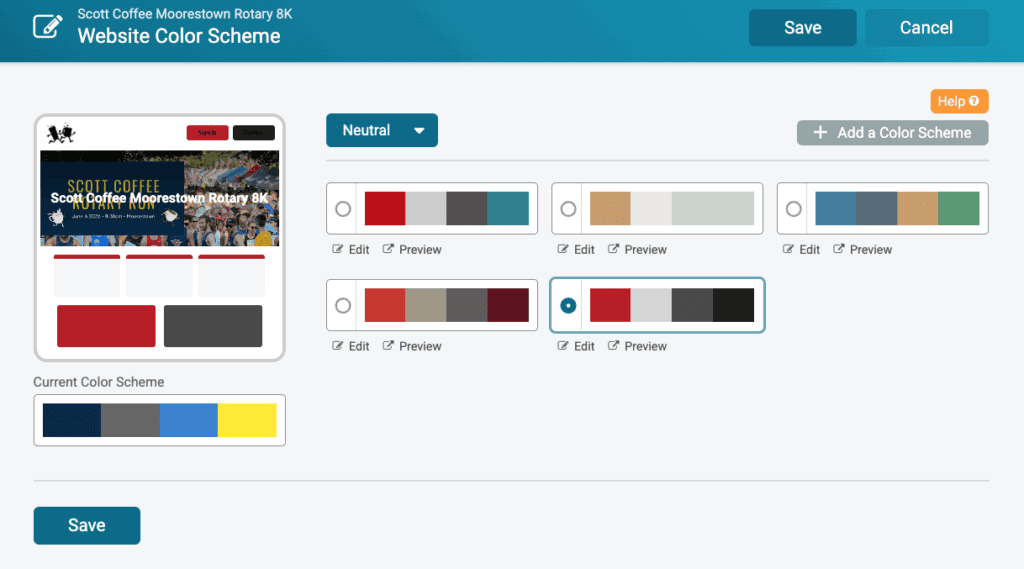The image size is (1024, 569).
Task: Open Preview icon under the tan-gray scheme
Action: coord(614,250)
